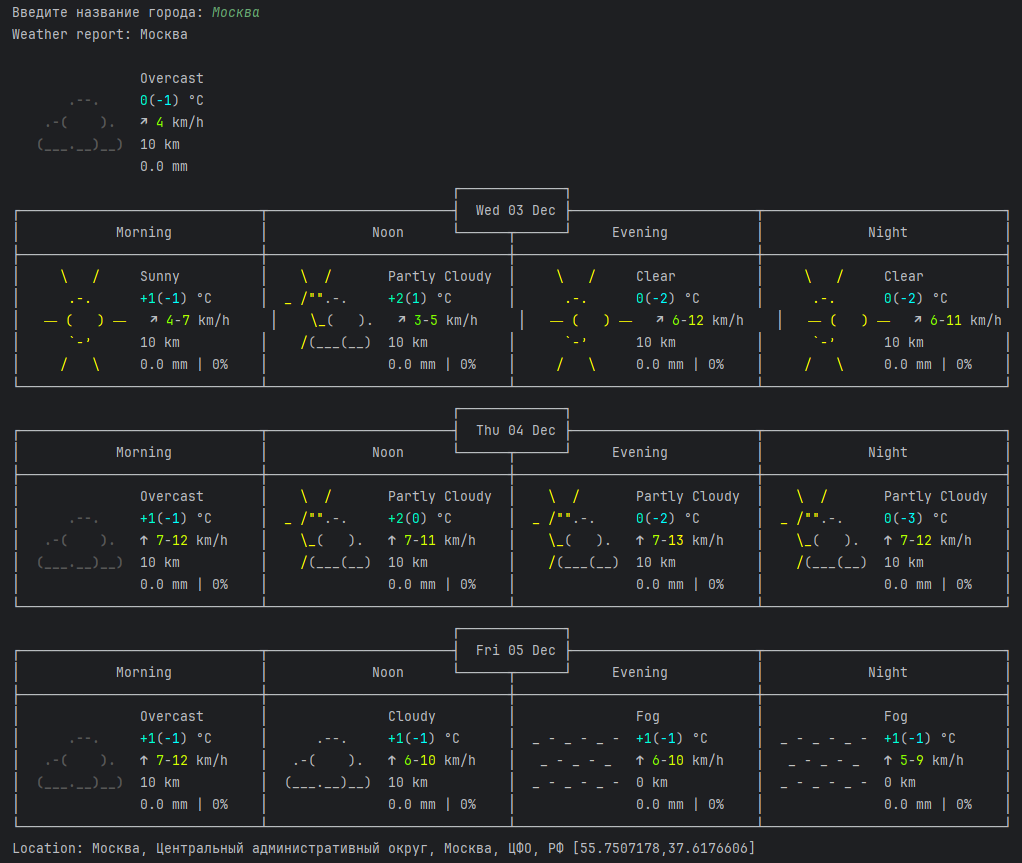Click the Noon header under Wed 03 Dec
Viewport: 1022px width, 863px height.
(388, 233)
